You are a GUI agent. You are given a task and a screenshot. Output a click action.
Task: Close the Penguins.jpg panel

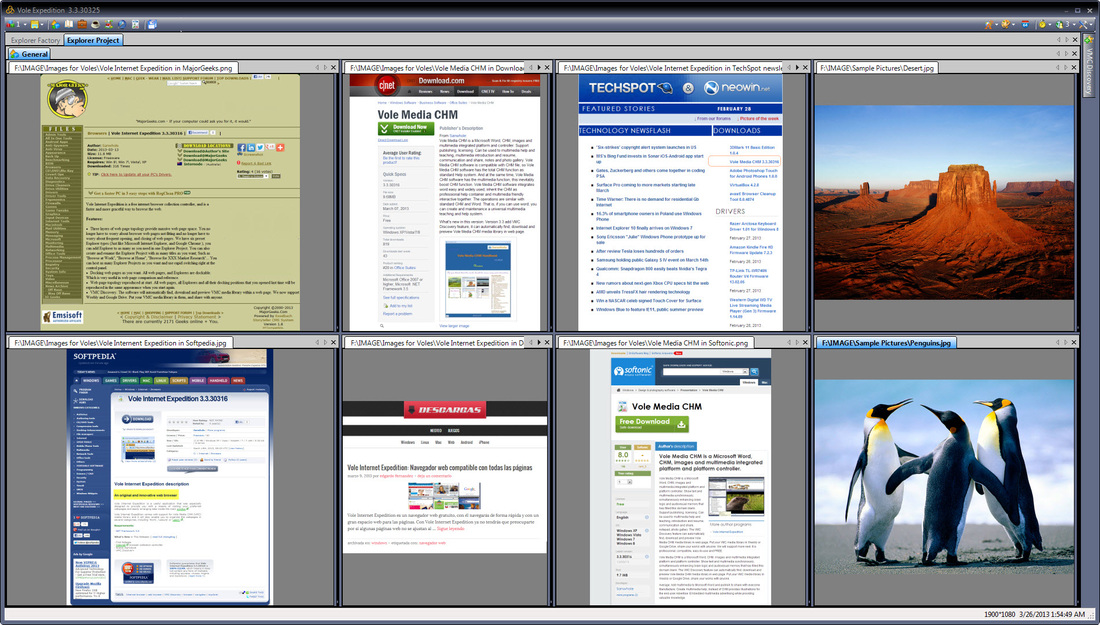(1075, 343)
